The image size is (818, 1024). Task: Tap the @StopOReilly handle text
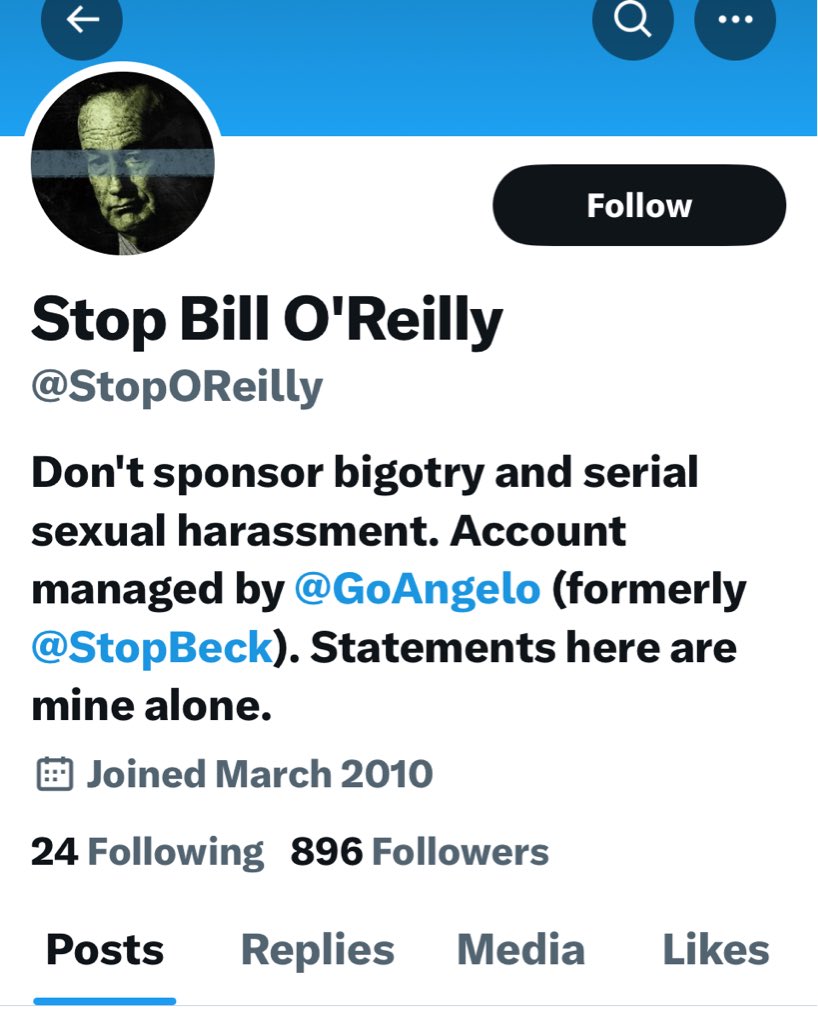coord(177,386)
